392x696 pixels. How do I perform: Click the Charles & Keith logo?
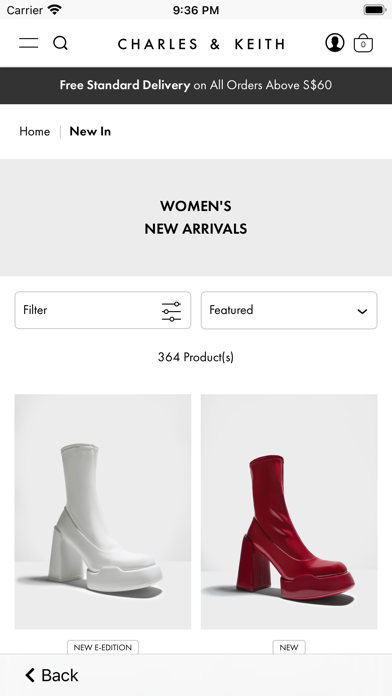pos(201,44)
